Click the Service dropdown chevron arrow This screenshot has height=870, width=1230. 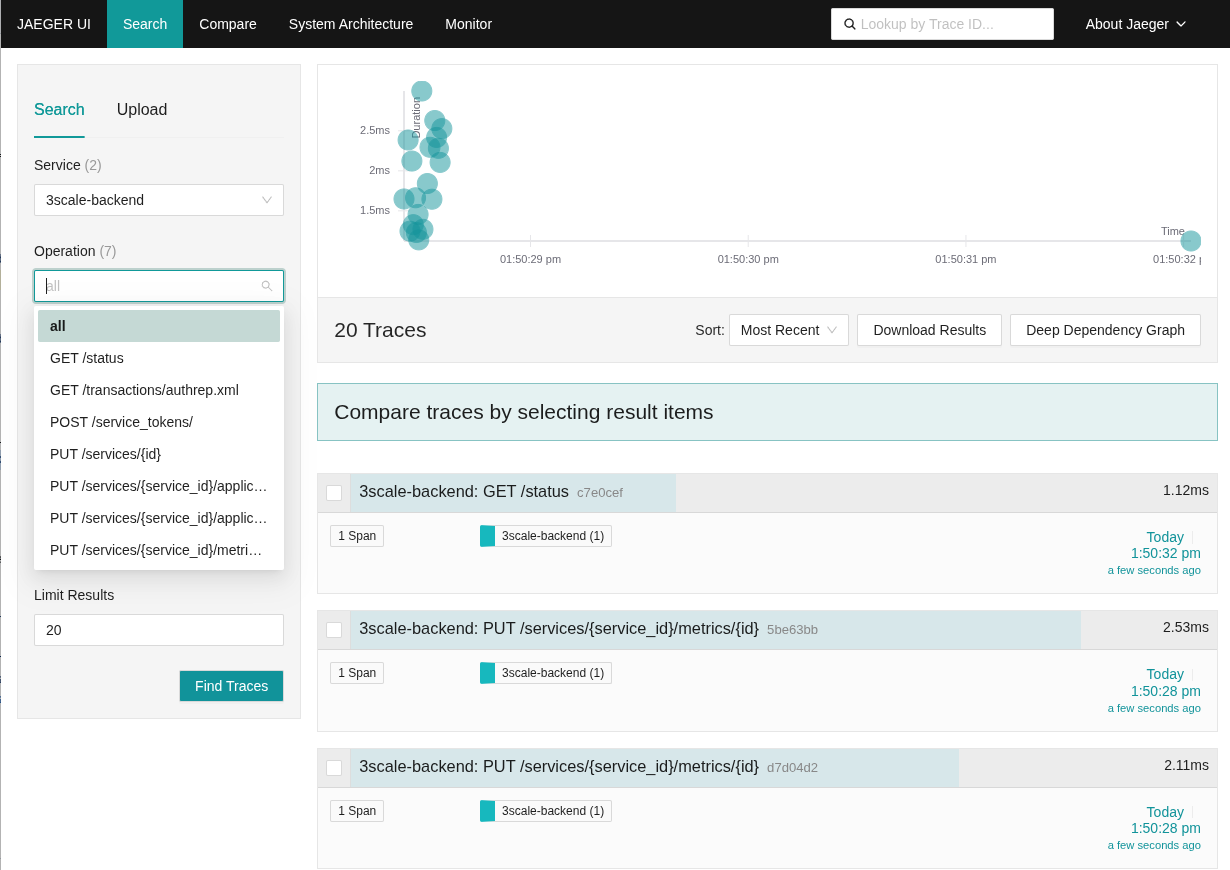click(x=267, y=200)
